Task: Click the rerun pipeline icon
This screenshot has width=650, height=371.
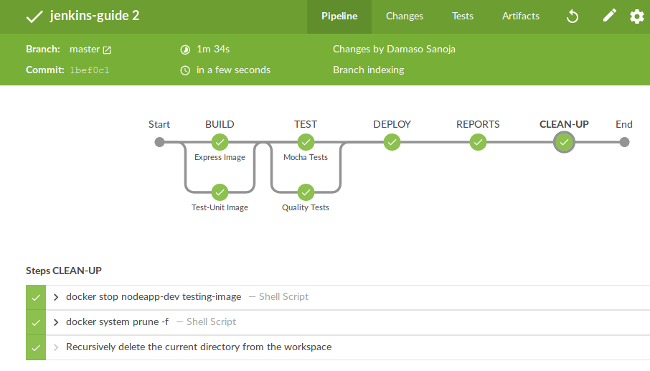Action: tap(572, 16)
